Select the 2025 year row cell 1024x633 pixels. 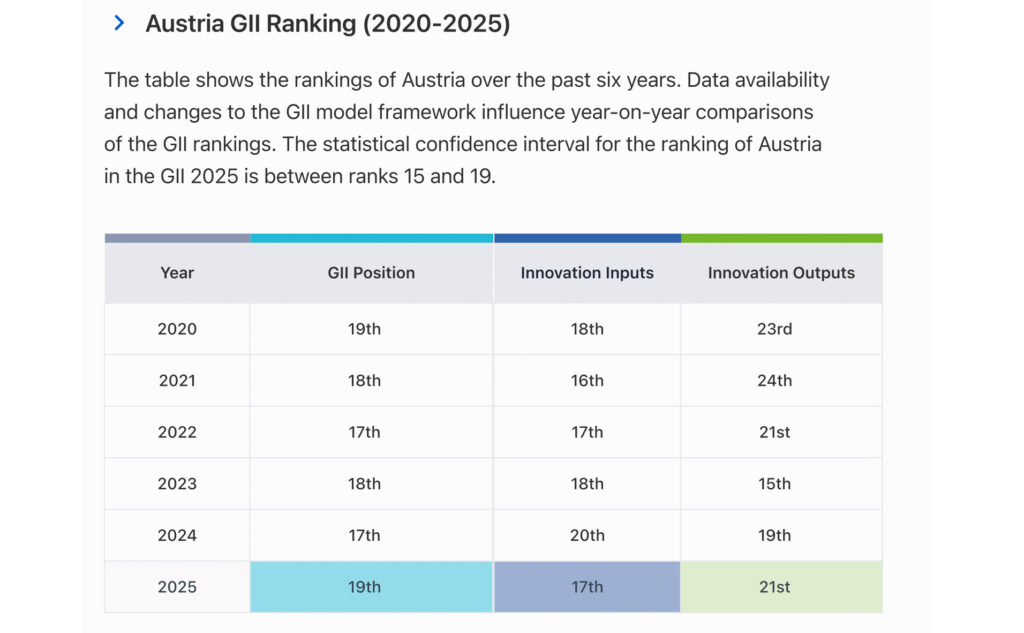pos(177,587)
